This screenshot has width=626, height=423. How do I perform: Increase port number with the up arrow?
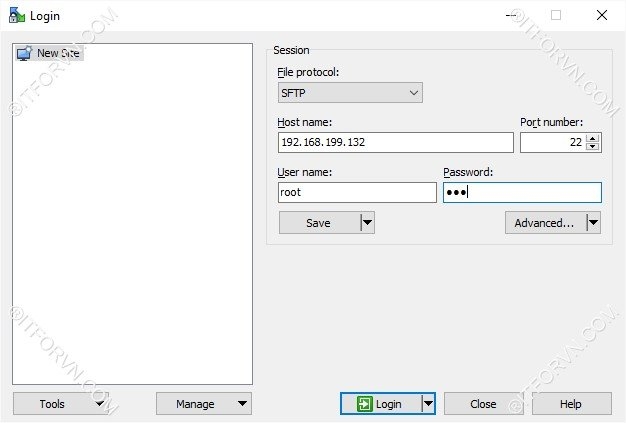pos(593,138)
